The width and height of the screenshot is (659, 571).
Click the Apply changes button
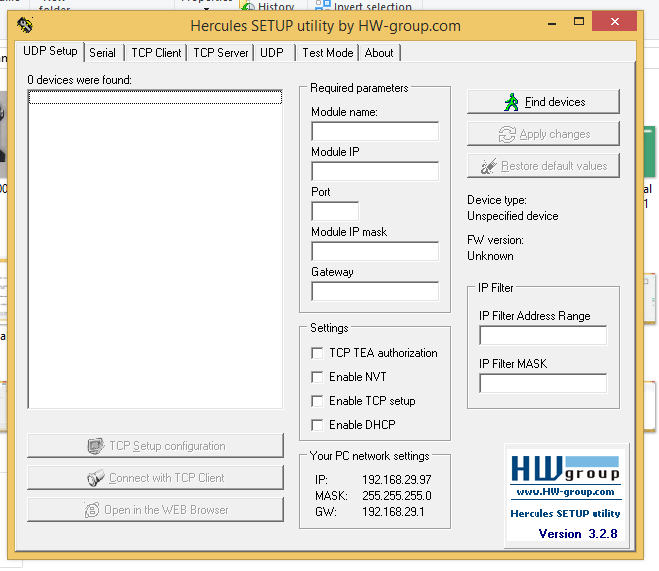543,134
